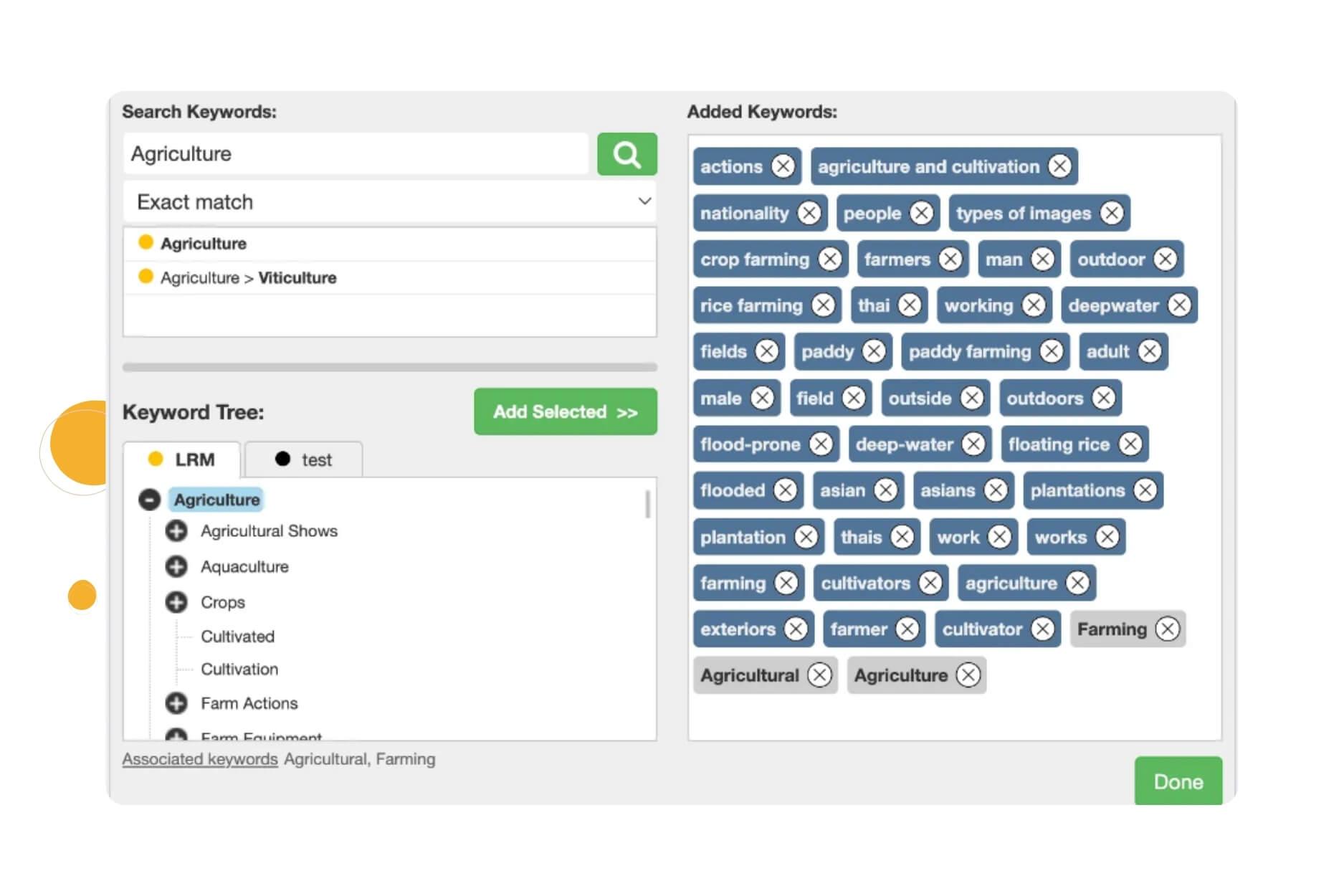The image size is (1344, 896).
Task: Select the LRM tab
Action: tap(182, 459)
